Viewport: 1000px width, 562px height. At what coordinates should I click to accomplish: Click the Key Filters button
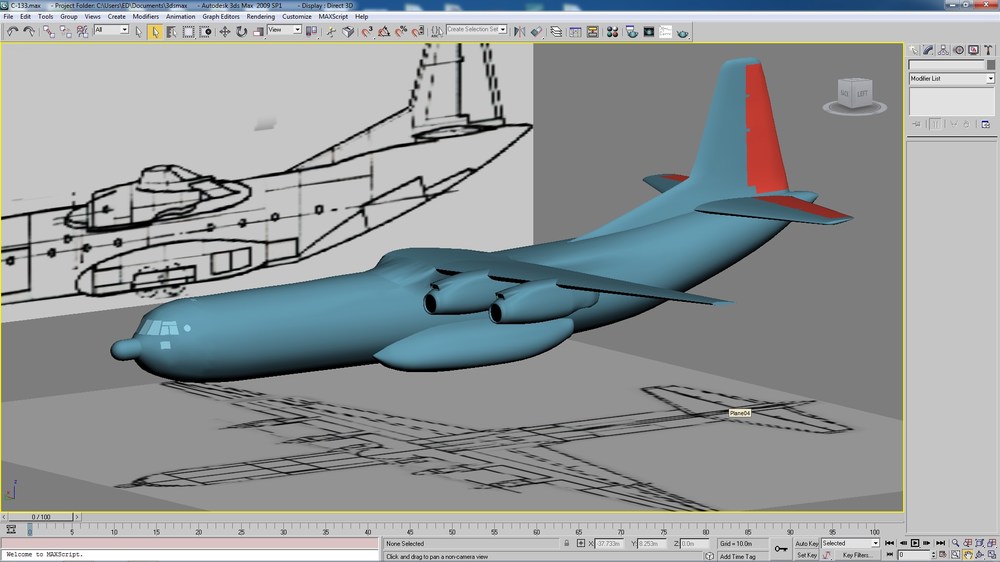point(857,555)
